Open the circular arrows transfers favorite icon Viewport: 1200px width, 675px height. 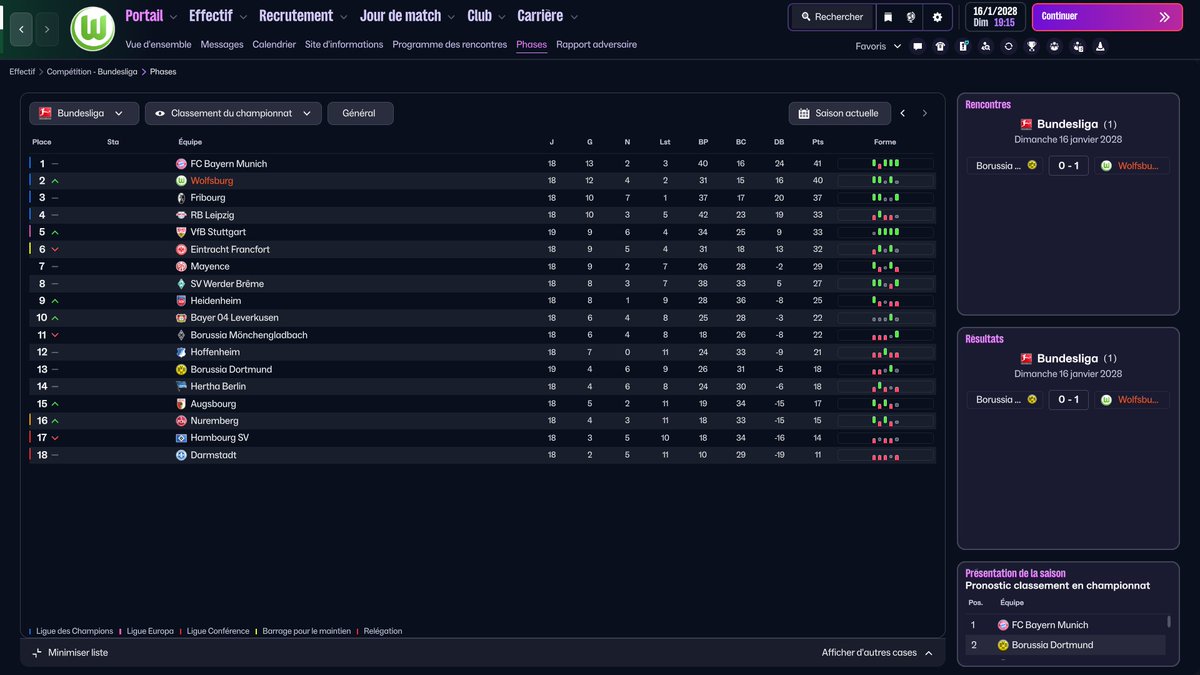(1008, 46)
